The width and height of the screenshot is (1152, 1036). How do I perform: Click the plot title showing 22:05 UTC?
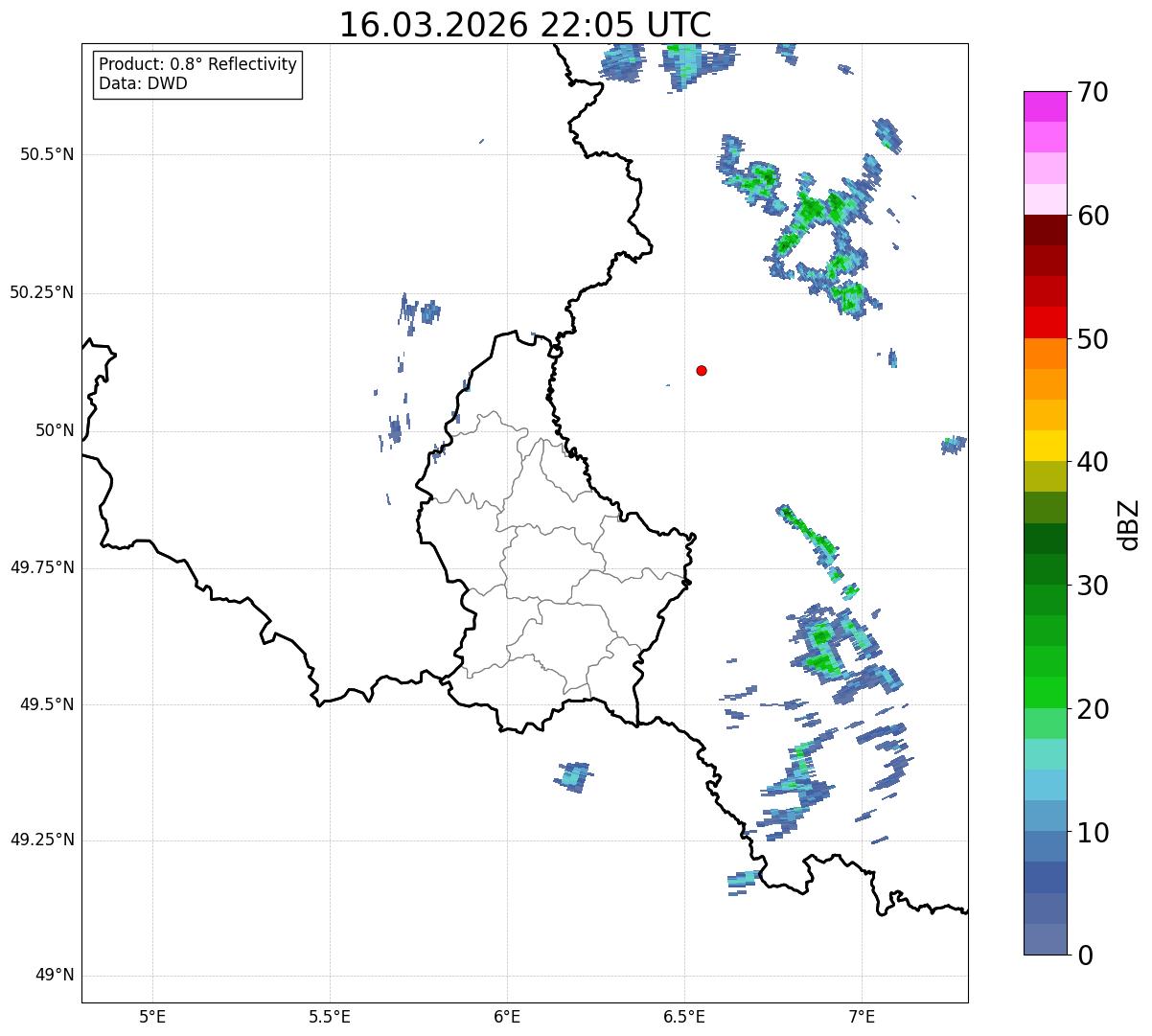tap(525, 25)
